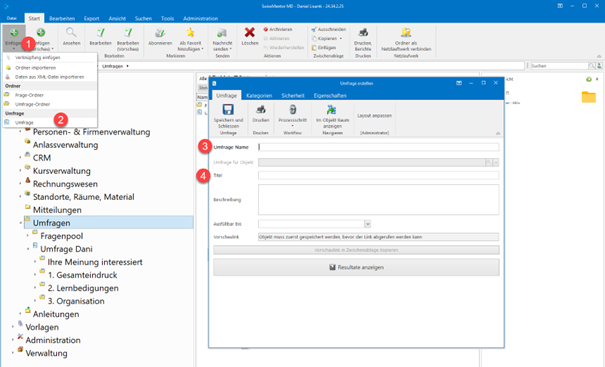Click the Prozessschritt workflow icon
Image resolution: width=605 pixels, height=367 pixels.
point(292,110)
